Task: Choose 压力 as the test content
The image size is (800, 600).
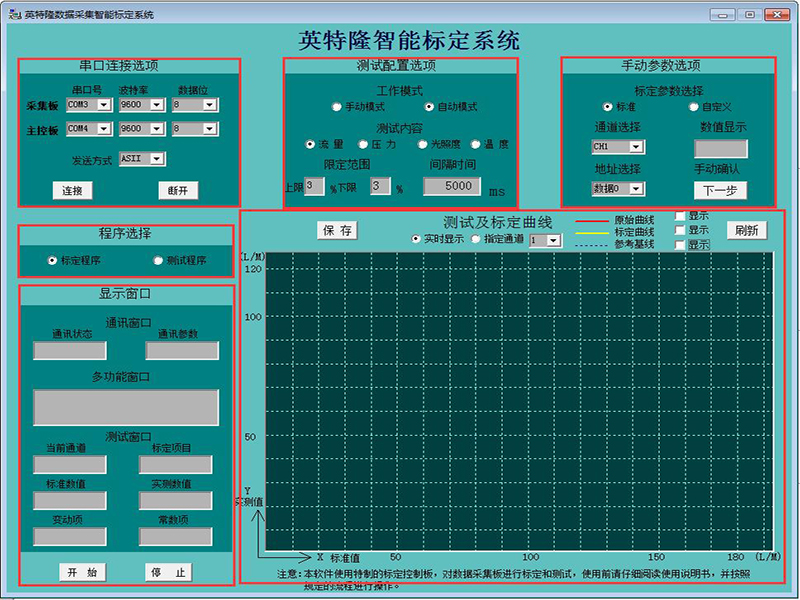Action: pyautogui.click(x=364, y=145)
